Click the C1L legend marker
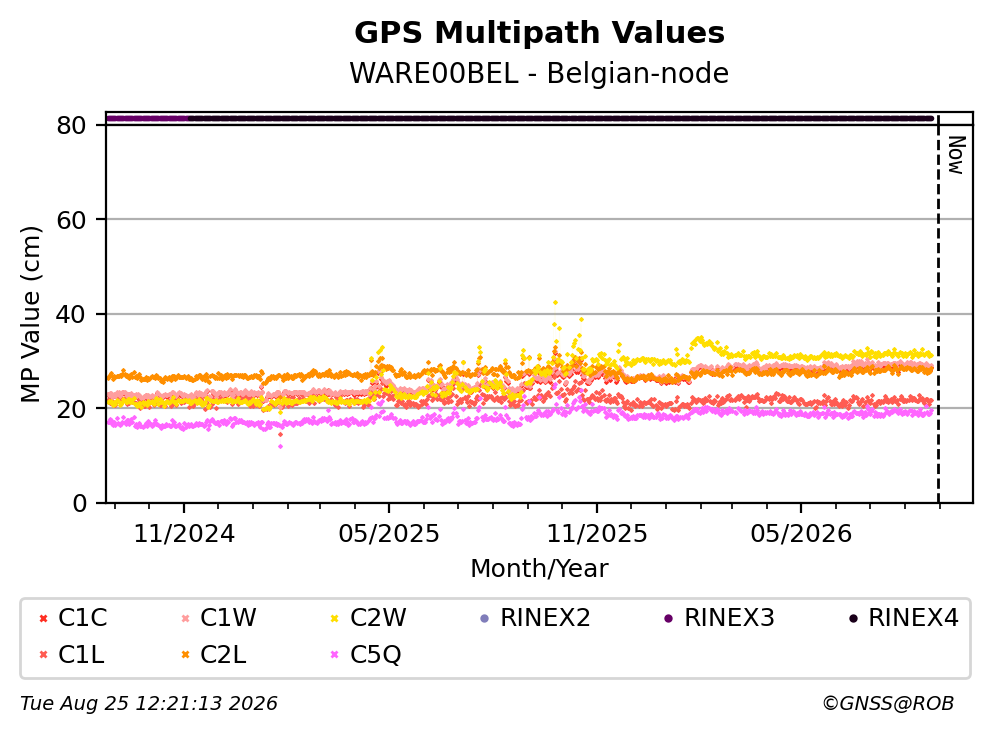 [43, 655]
